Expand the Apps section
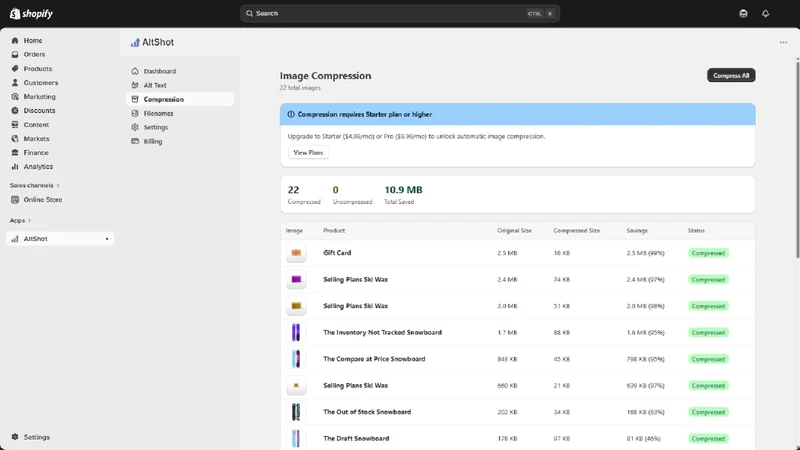The height and width of the screenshot is (450, 800). [x=20, y=220]
